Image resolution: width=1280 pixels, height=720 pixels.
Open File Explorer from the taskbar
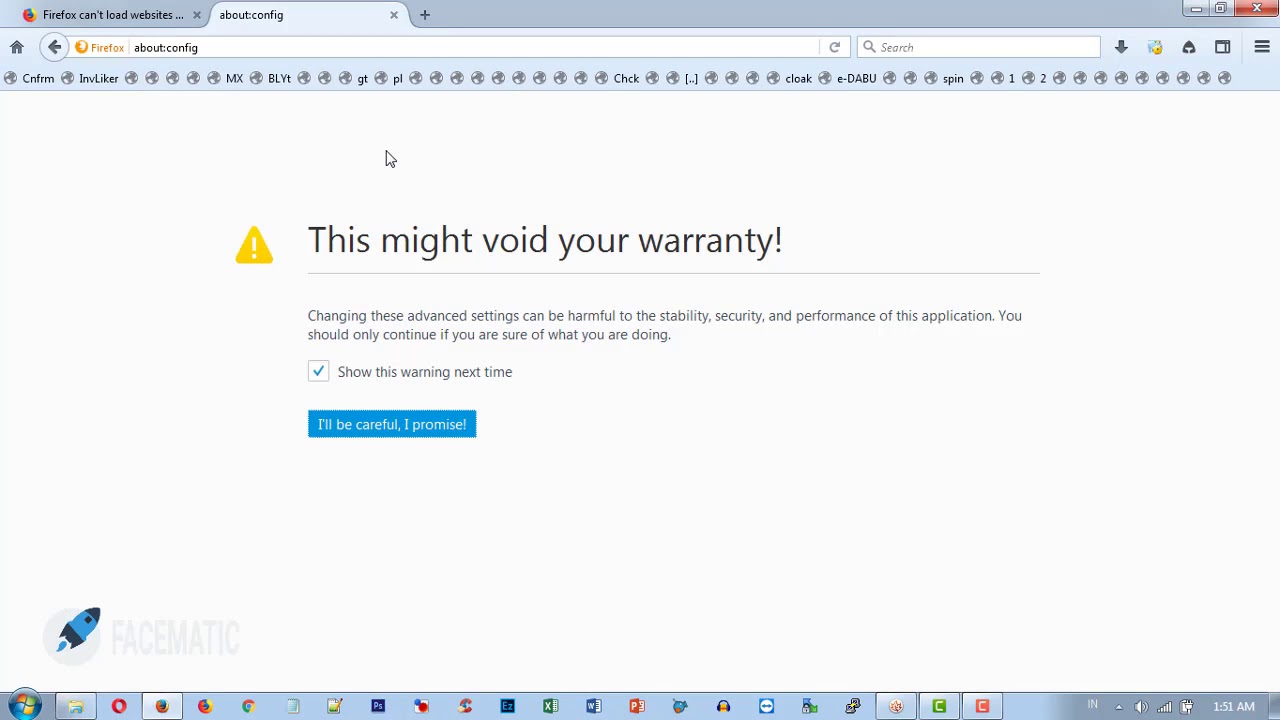coord(75,706)
